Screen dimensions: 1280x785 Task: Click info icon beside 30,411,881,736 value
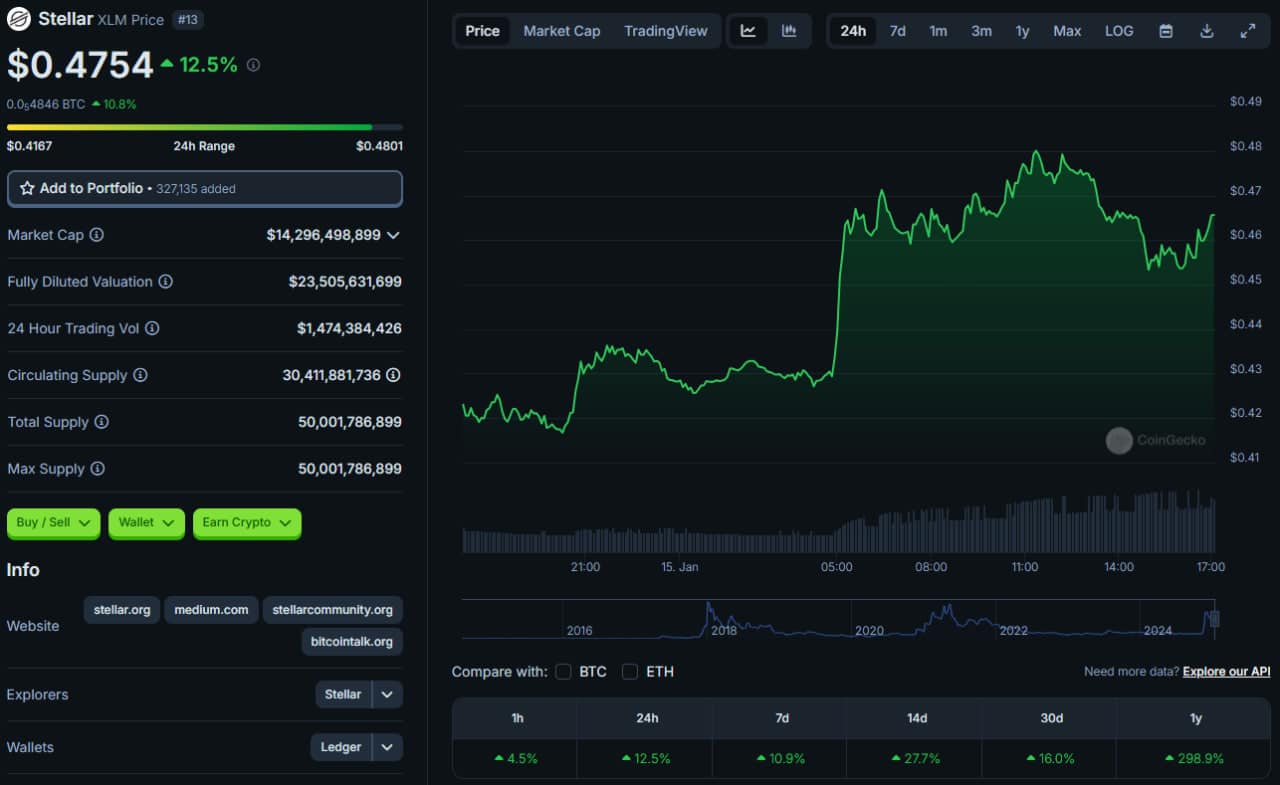click(394, 375)
